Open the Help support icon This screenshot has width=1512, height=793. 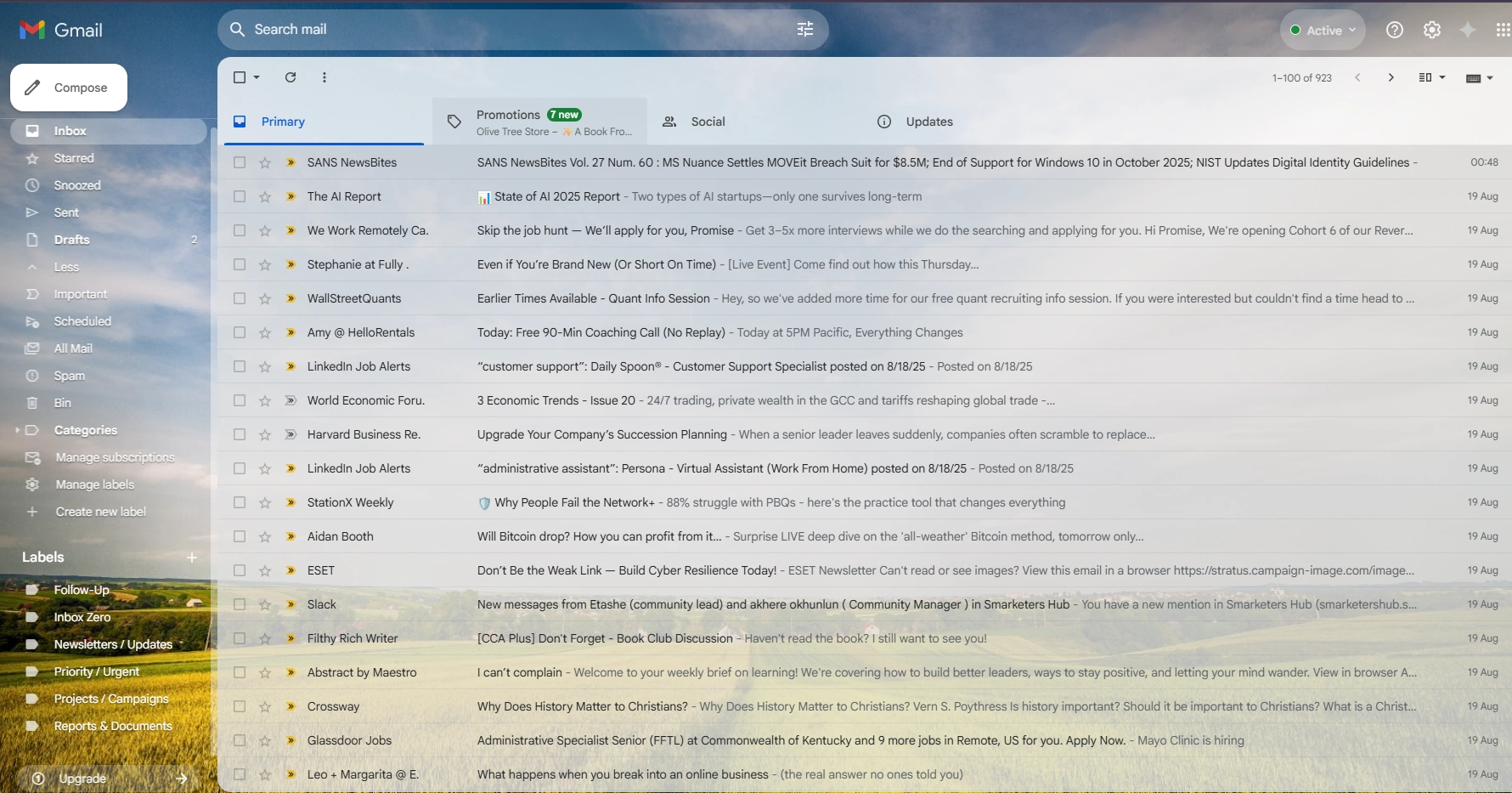[x=1394, y=30]
